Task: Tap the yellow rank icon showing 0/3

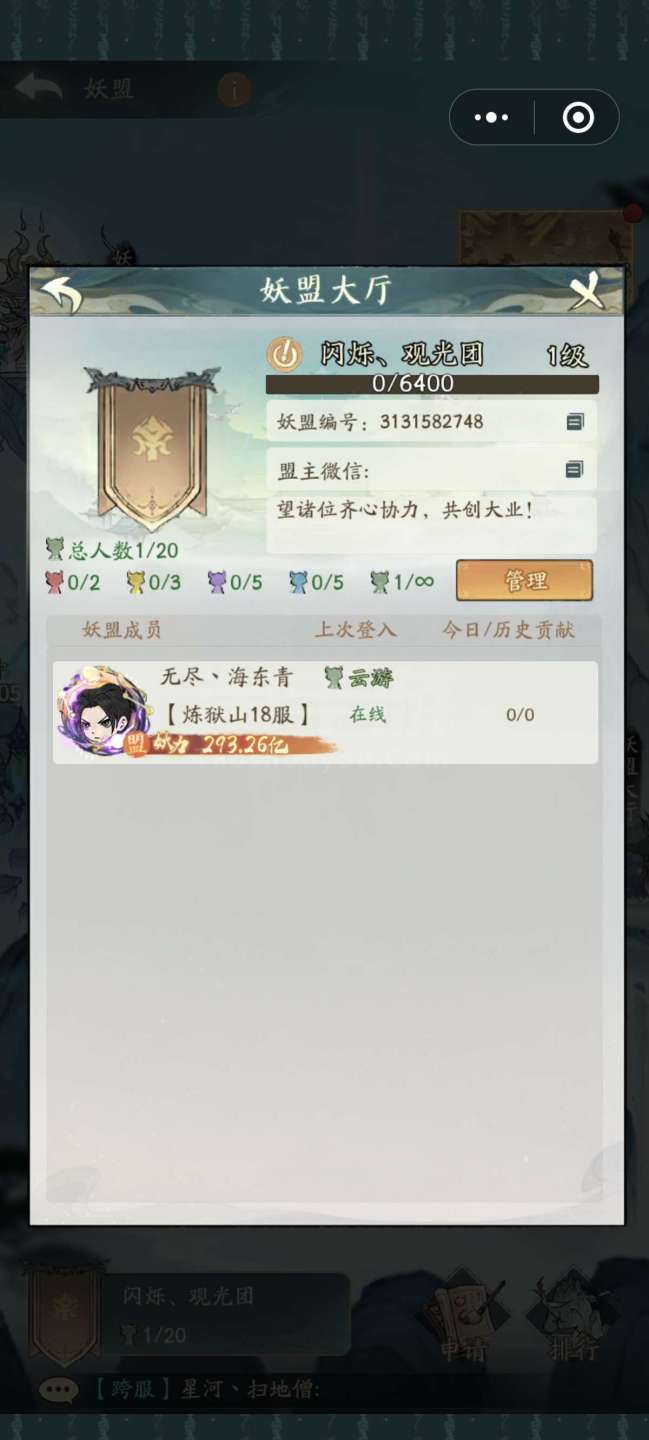Action: click(x=135, y=582)
